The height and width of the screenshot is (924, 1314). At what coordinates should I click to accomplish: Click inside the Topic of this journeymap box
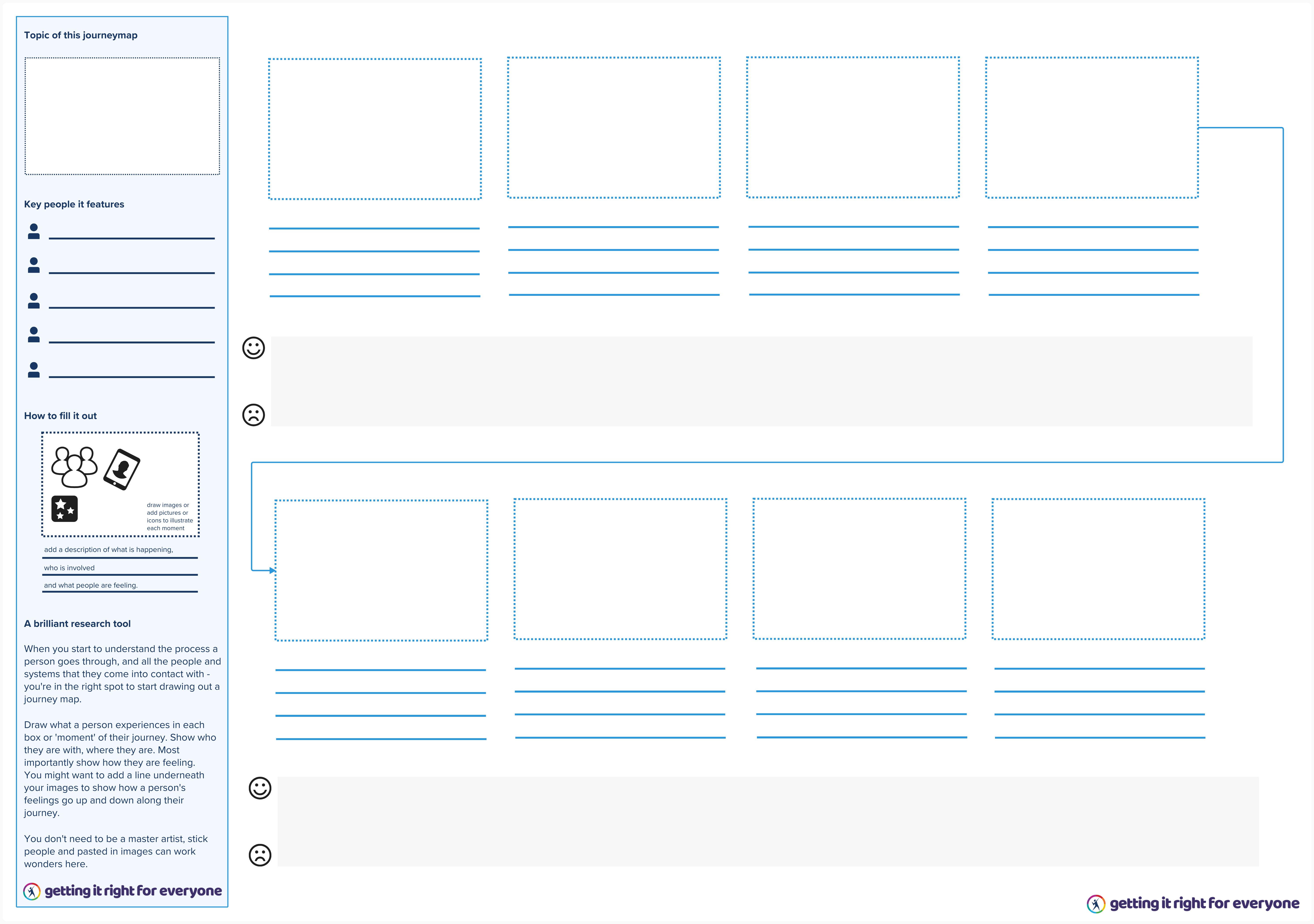point(123,116)
